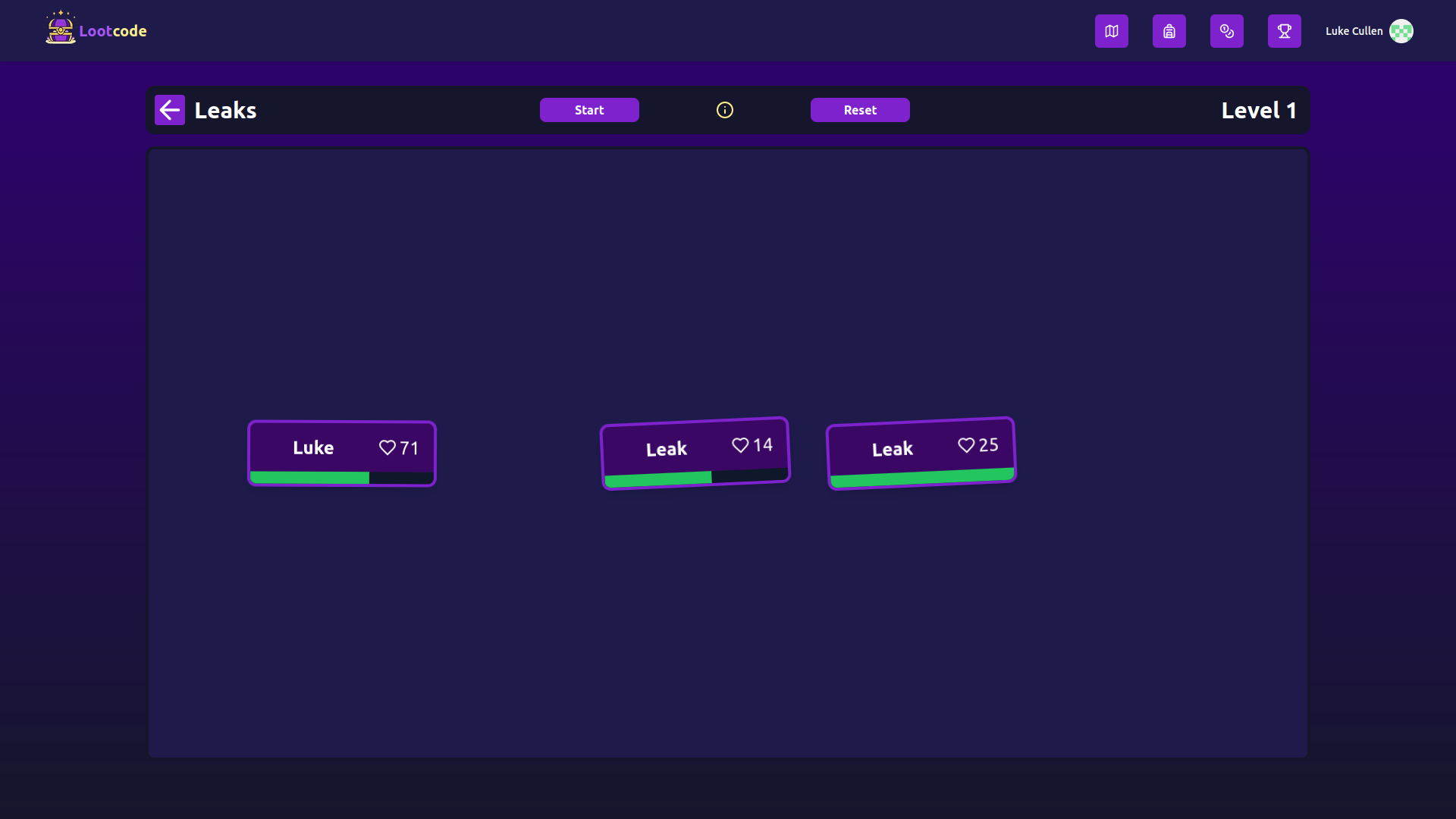Image resolution: width=1456 pixels, height=819 pixels.
Task: Open the backpack inventory icon
Action: pyautogui.click(x=1169, y=31)
